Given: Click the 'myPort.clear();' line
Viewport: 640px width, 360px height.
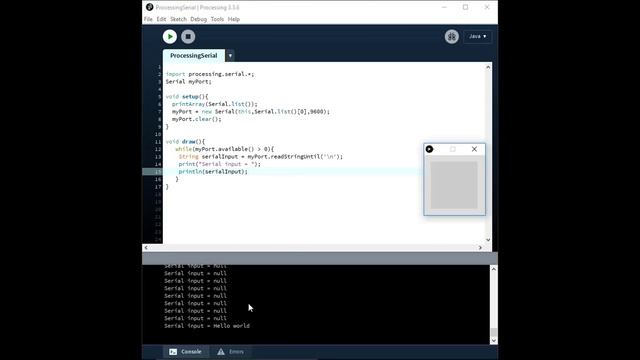Looking at the screenshot, I should click(x=196, y=119).
